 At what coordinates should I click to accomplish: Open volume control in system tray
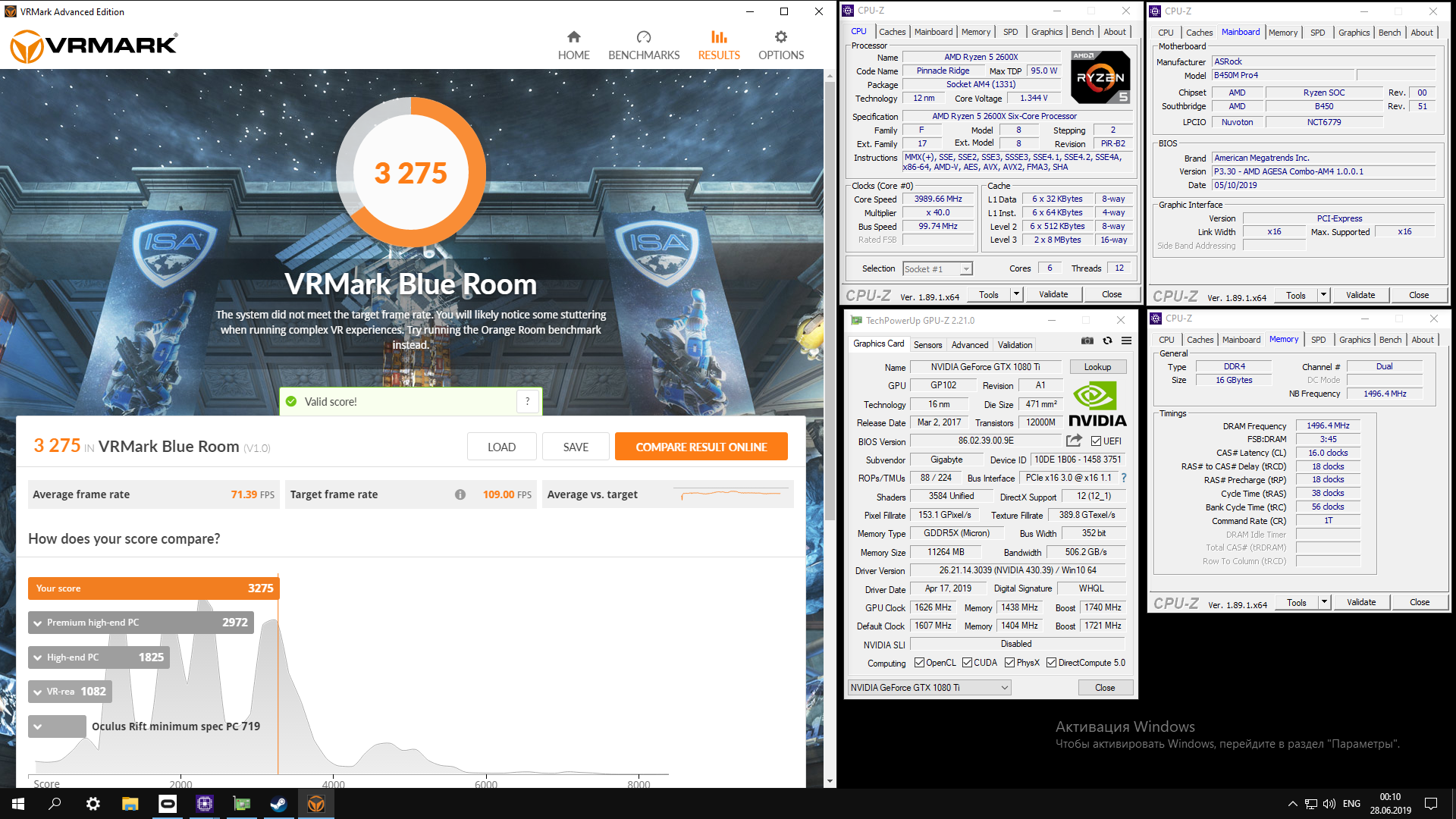point(1329,804)
